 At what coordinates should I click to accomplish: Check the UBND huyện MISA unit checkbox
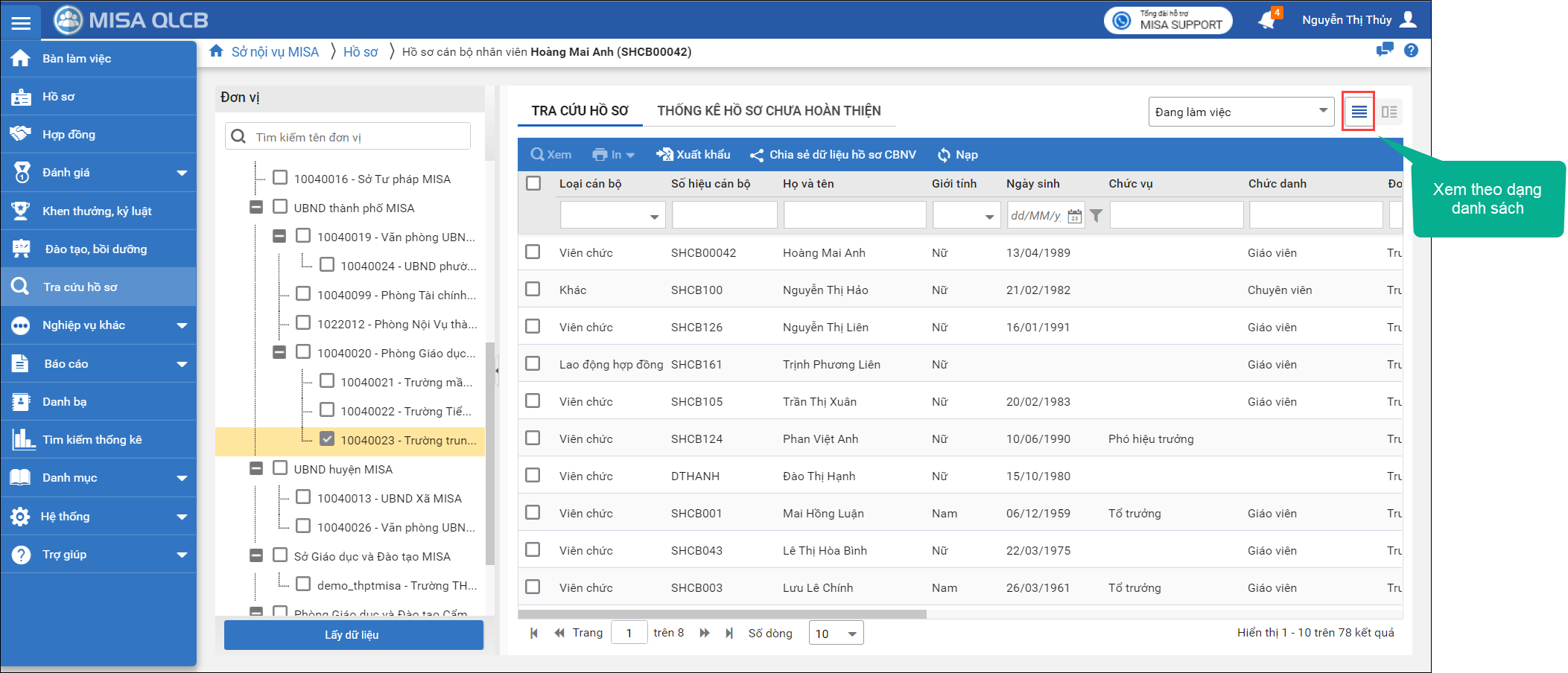(280, 468)
